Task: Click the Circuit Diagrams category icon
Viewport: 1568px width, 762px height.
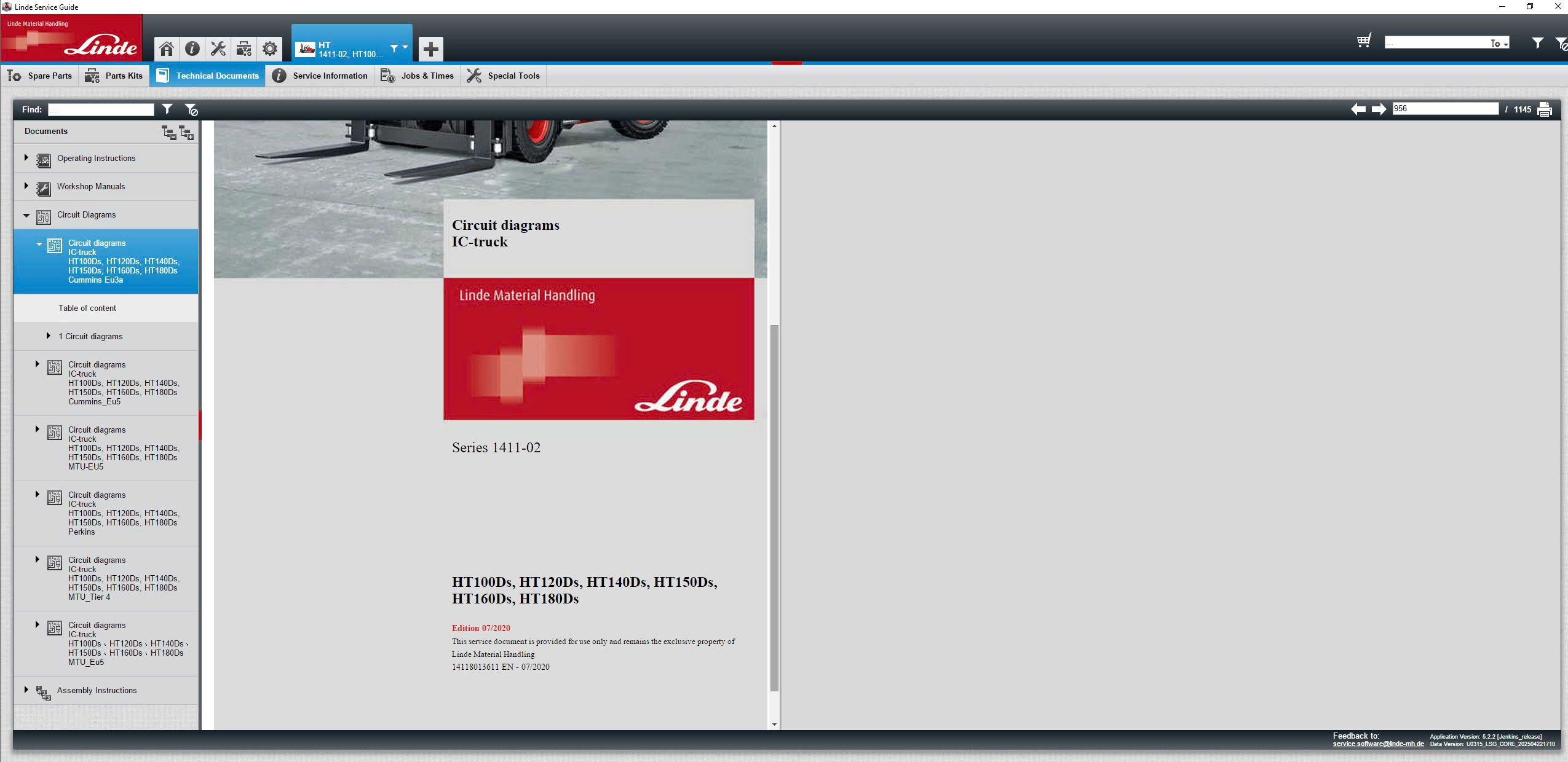Action: point(43,216)
